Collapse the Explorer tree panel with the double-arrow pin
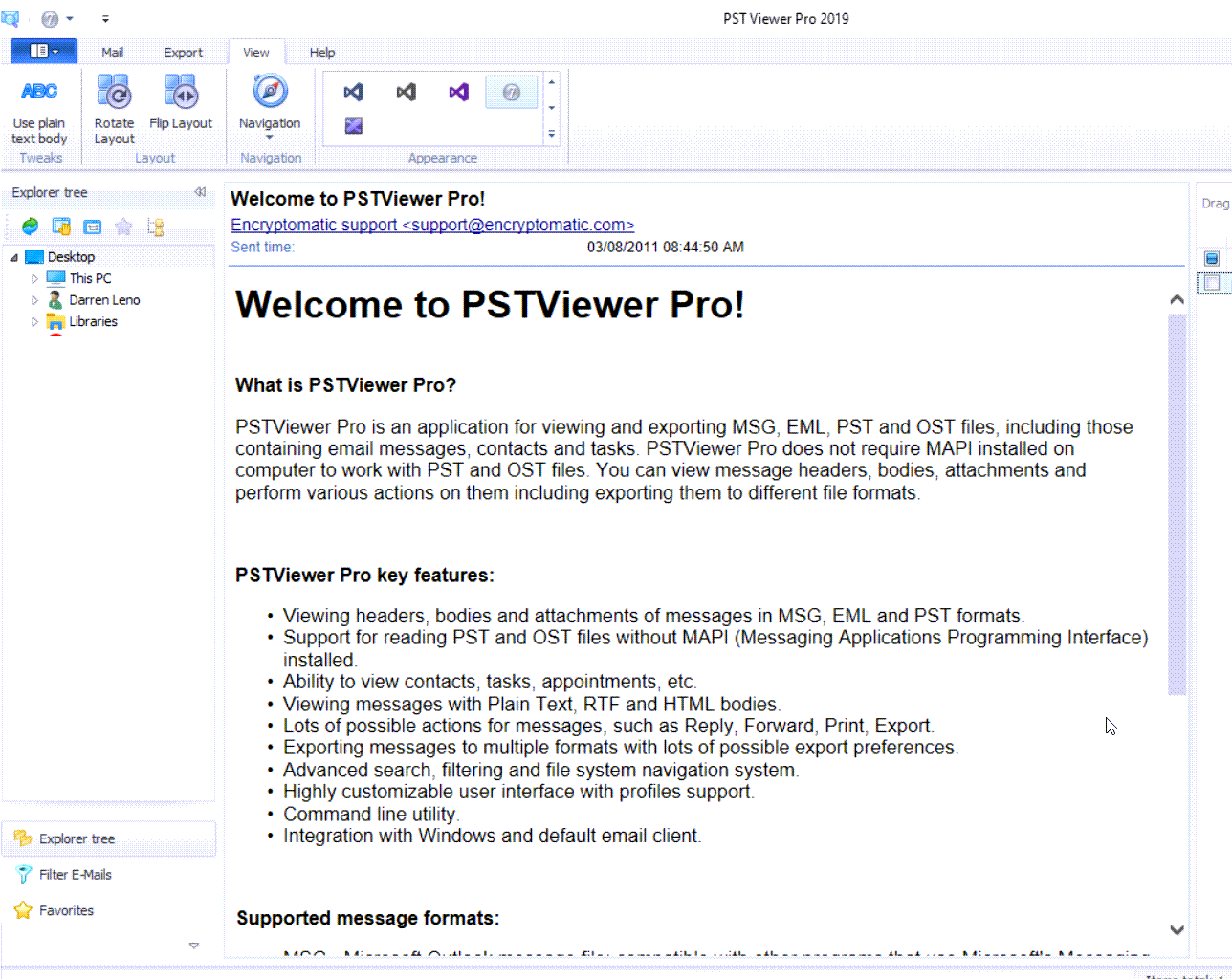Viewport: 1232px width, 979px height. [201, 192]
